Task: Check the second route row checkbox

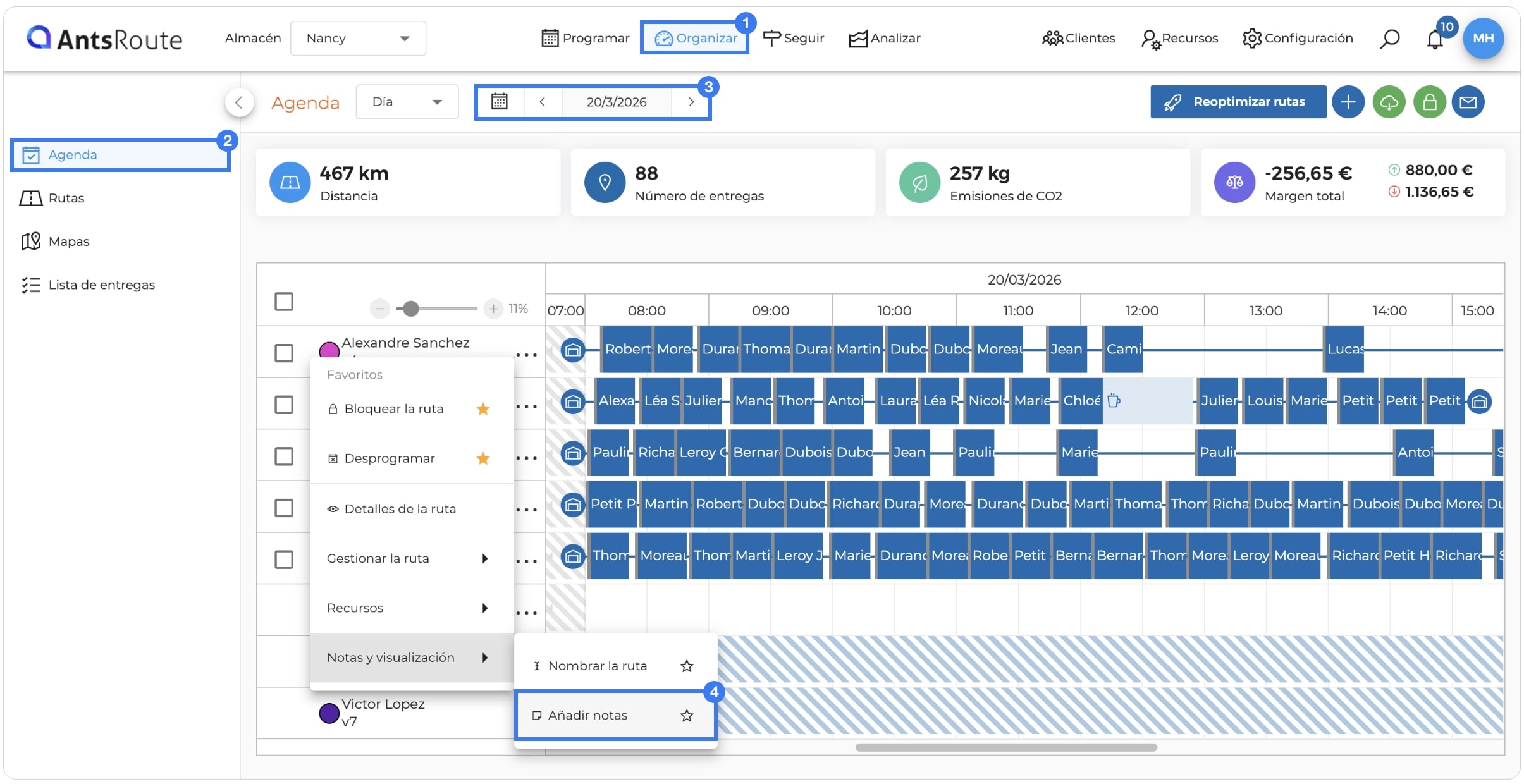Action: coord(284,405)
